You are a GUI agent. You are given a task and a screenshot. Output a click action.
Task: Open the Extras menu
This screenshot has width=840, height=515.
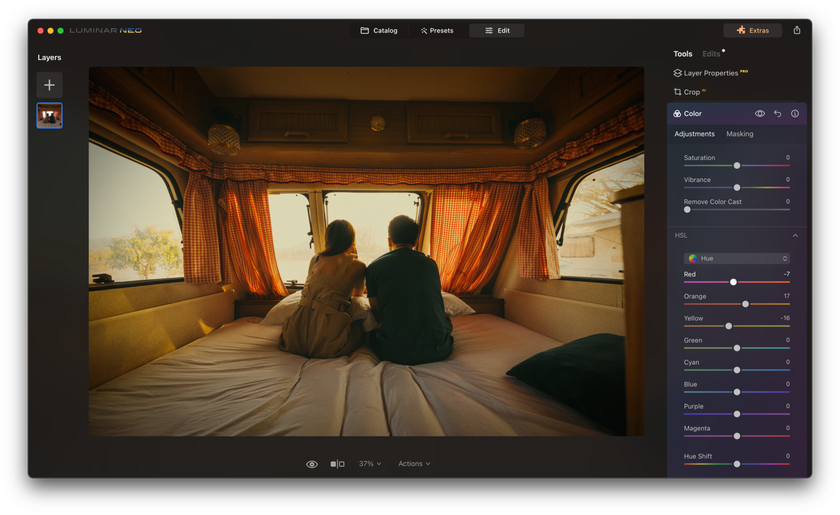[x=752, y=31]
